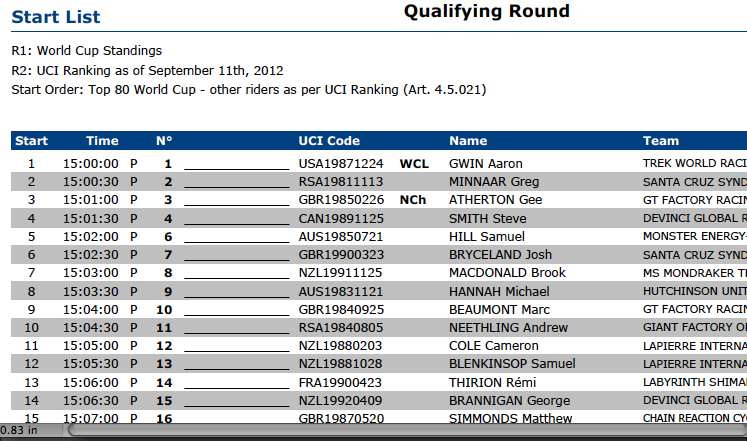
Task: Click the Team column header
Action: tap(661, 141)
